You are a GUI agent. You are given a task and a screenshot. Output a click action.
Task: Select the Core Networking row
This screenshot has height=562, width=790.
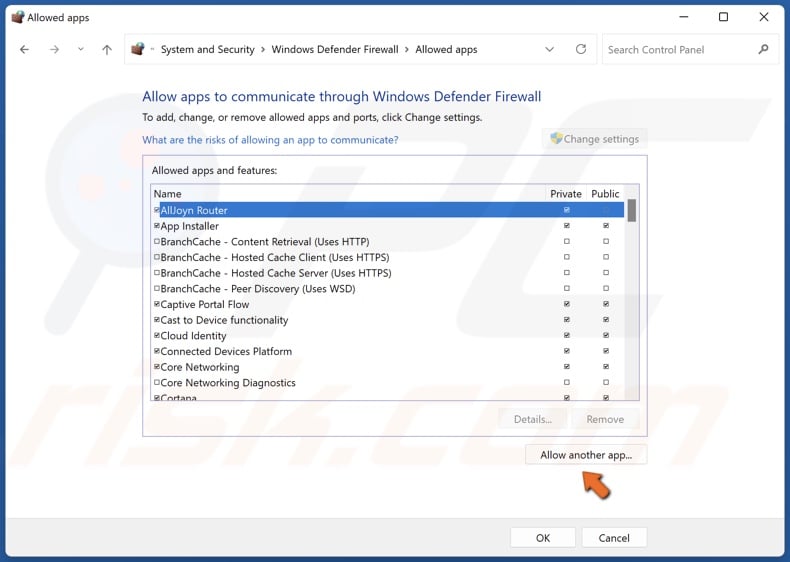388,366
